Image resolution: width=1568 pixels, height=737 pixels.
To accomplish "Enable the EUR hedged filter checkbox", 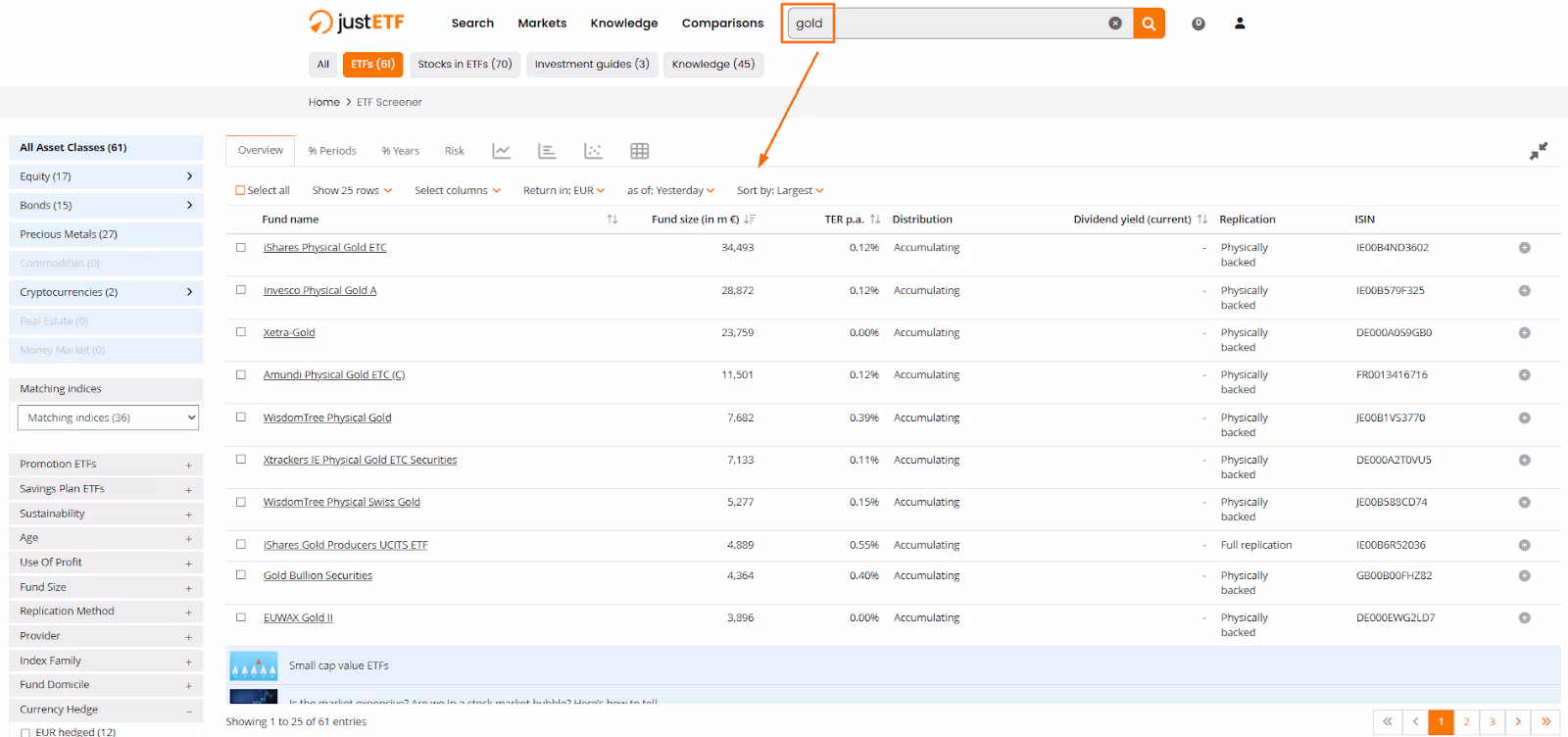I will coord(25,732).
